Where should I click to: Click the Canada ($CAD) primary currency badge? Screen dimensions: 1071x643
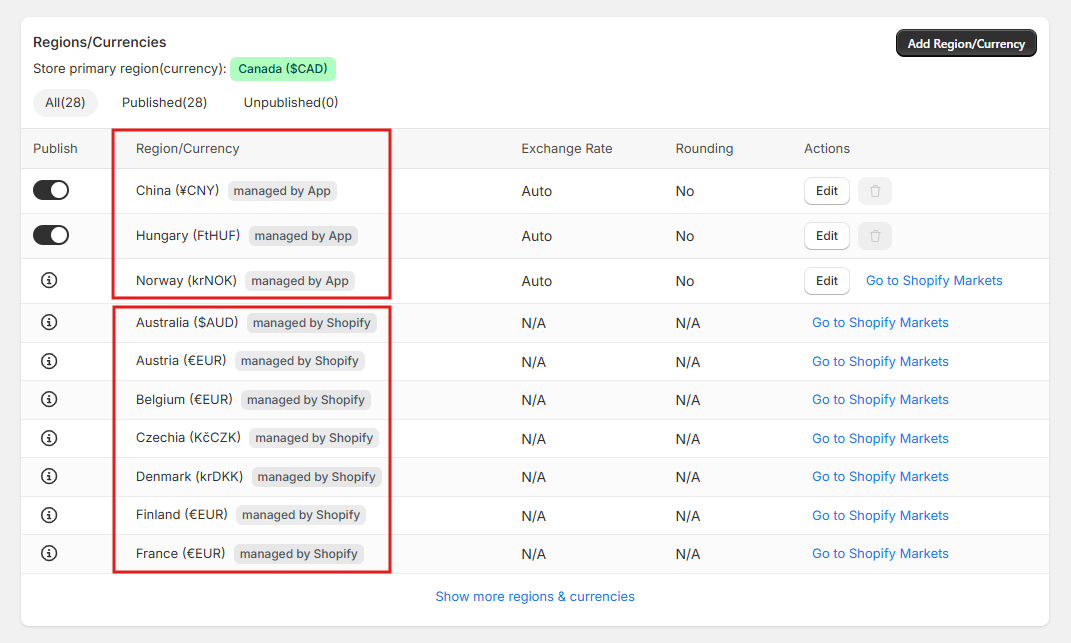tap(283, 68)
